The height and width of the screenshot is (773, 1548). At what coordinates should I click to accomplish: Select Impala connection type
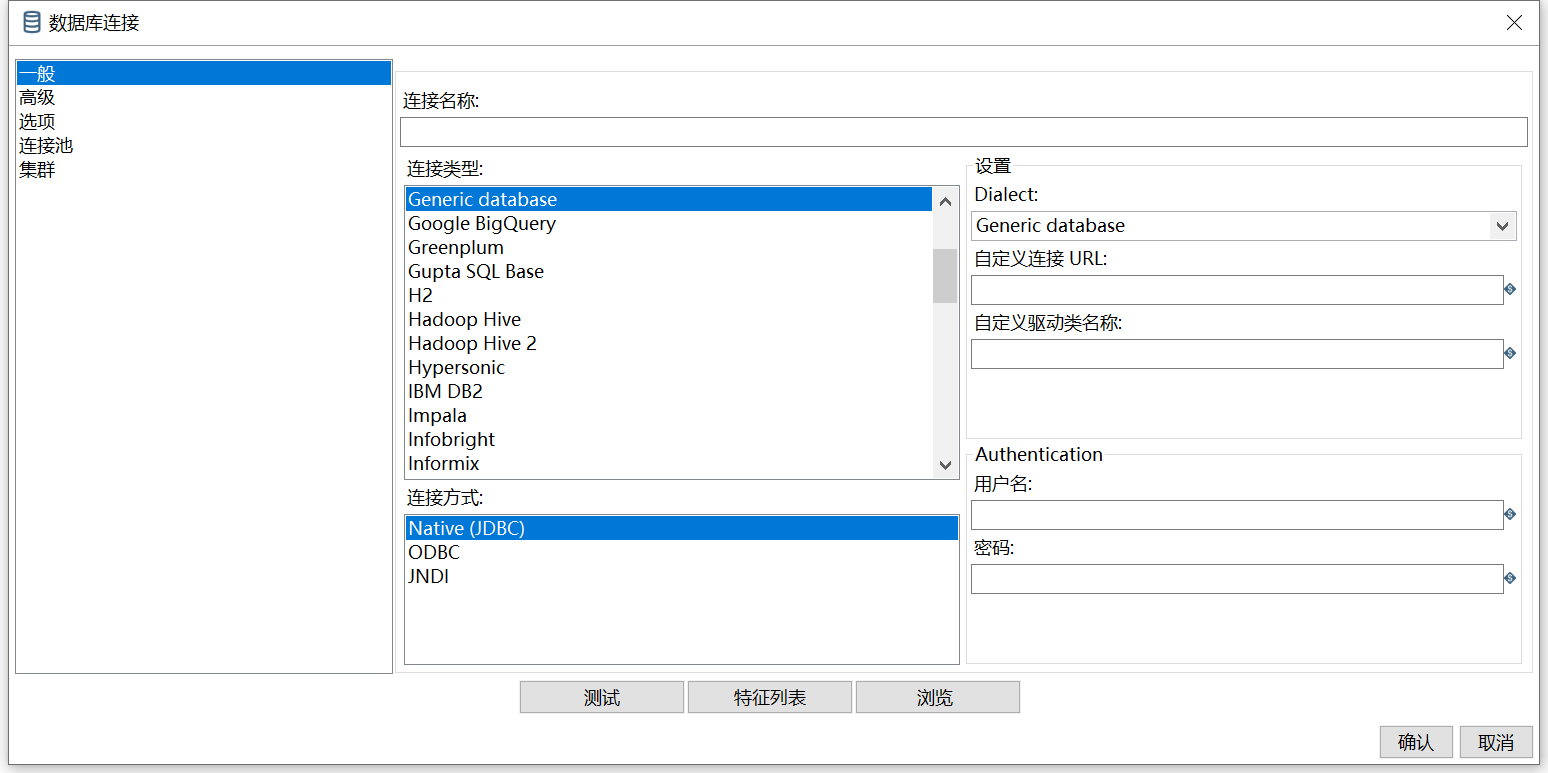[x=669, y=415]
